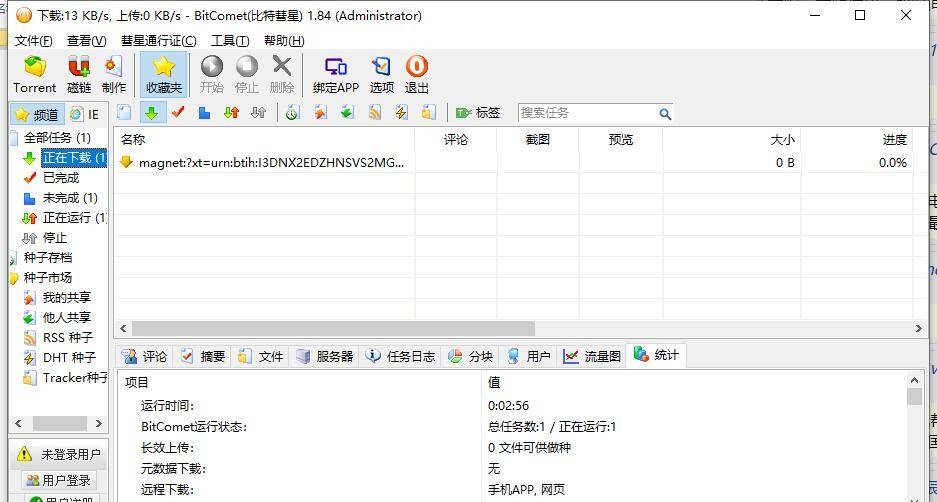937x502 pixels.
Task: Filter downloading tasks with green arrow icon
Action: (152, 112)
